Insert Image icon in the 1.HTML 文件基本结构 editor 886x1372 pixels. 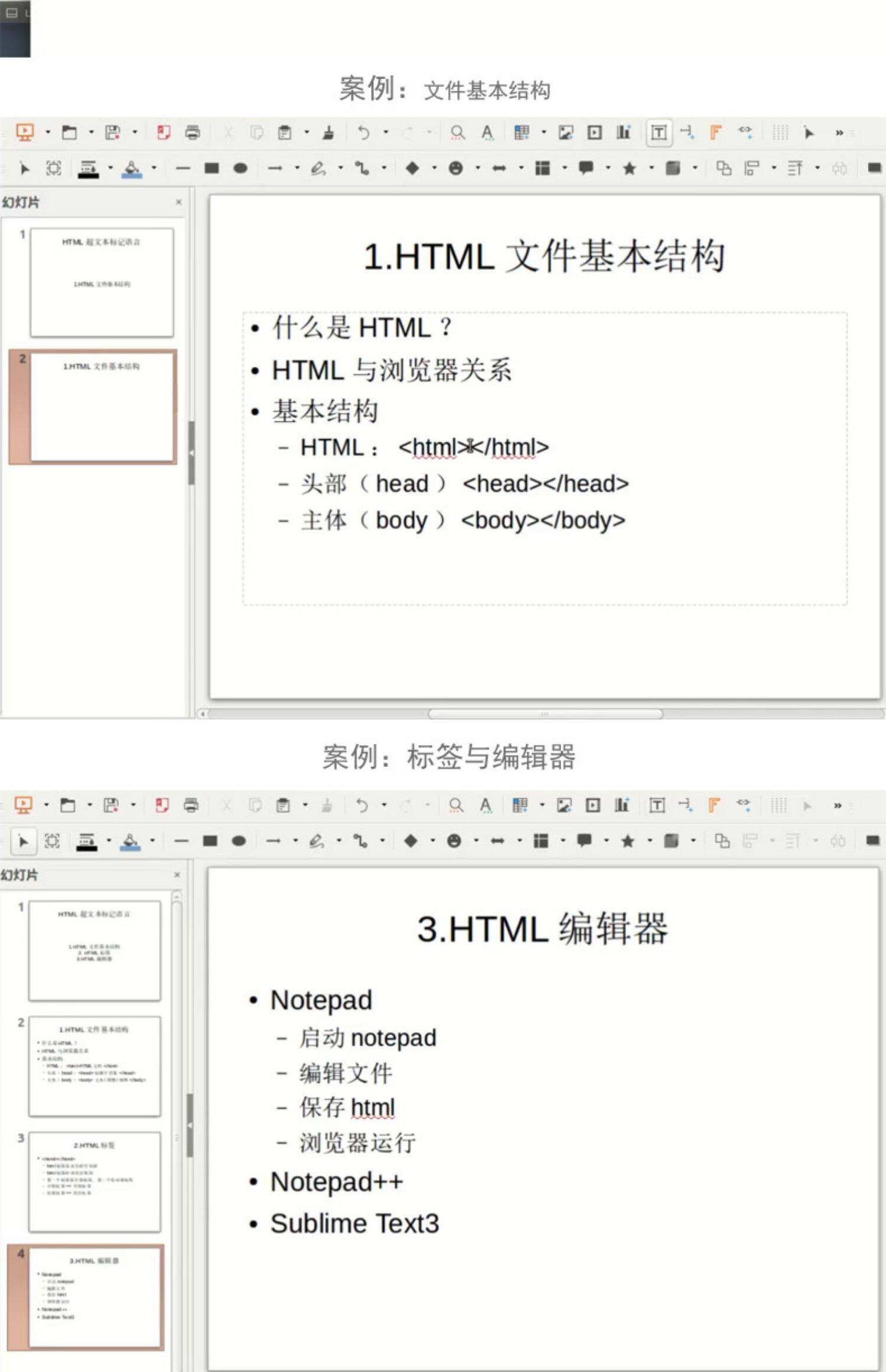tap(566, 132)
